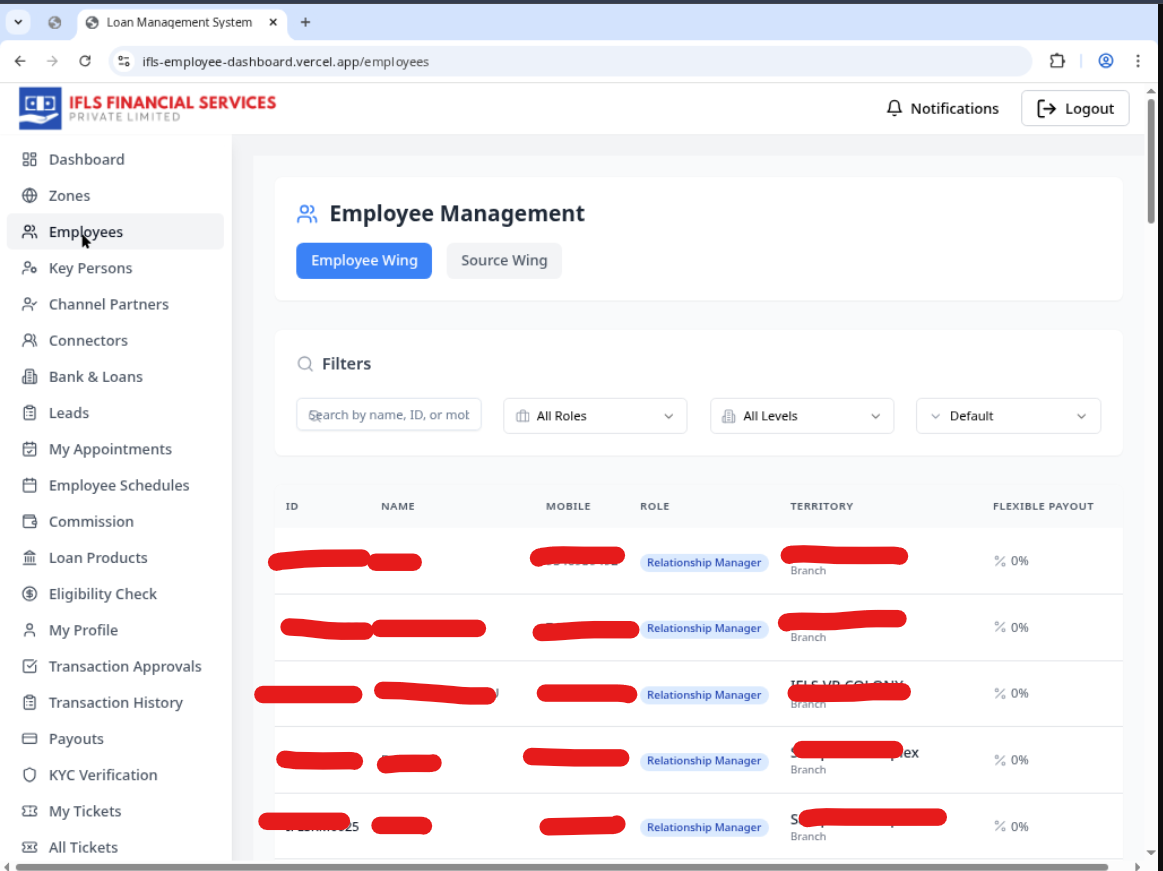Click the search by name input field
This screenshot has width=1163, height=871.
coord(389,415)
